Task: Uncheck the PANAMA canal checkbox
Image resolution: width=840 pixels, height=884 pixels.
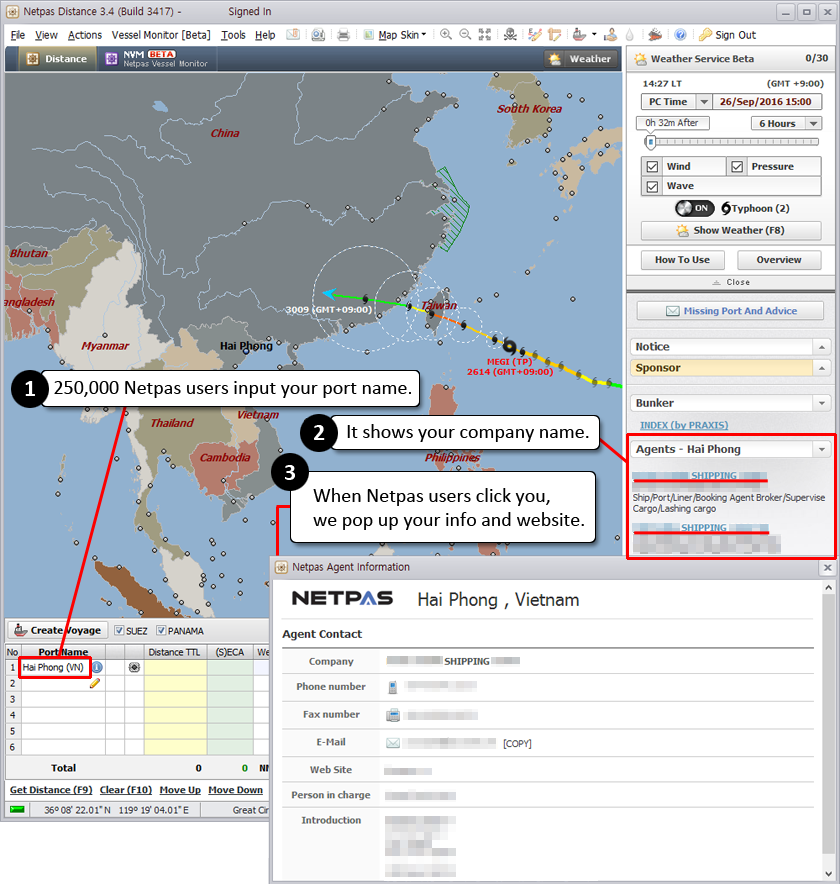Action: (x=161, y=630)
